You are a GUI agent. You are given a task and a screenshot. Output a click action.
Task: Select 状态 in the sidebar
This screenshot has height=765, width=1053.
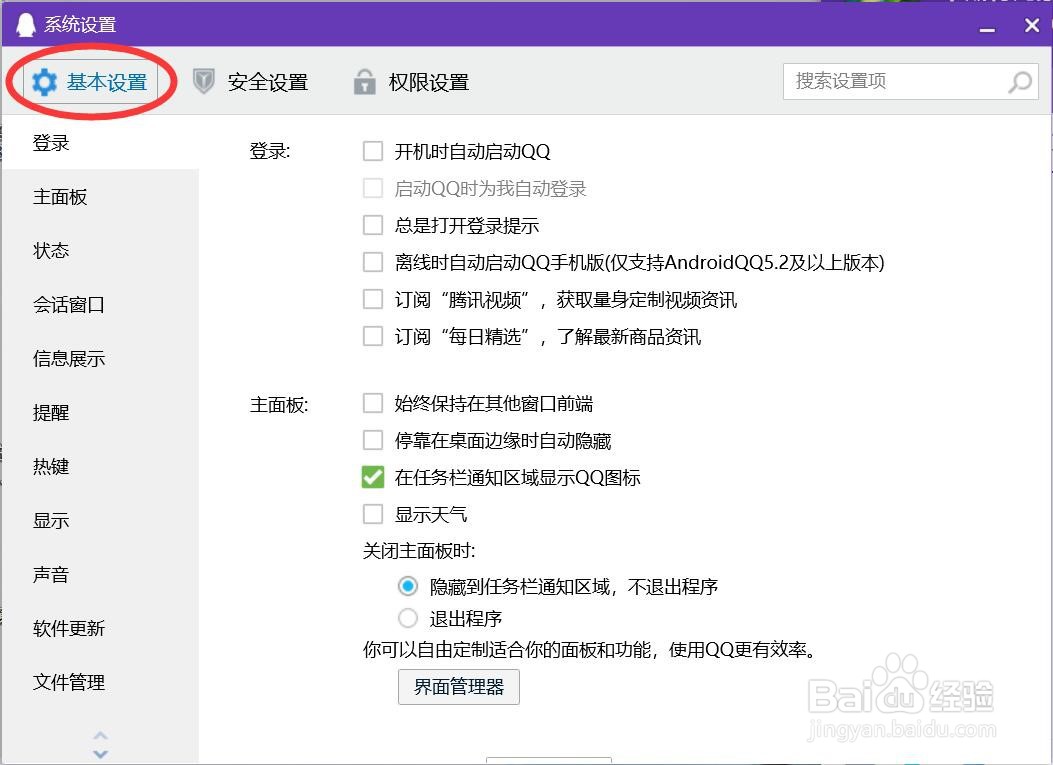click(101, 251)
